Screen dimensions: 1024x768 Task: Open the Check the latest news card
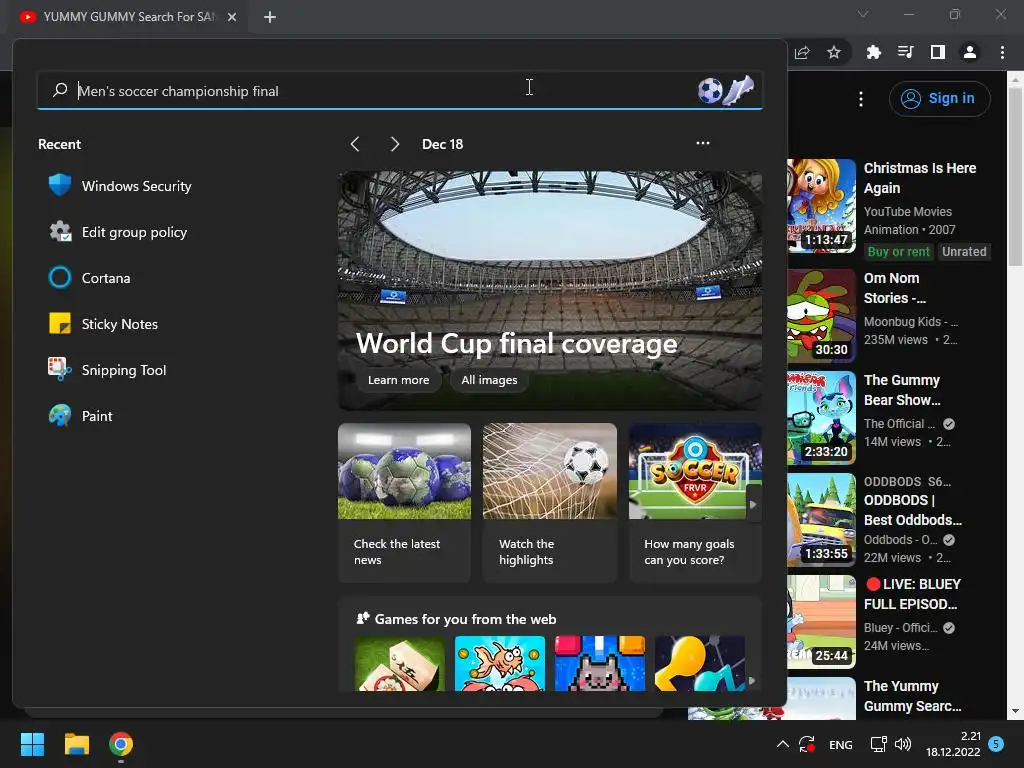[404, 502]
